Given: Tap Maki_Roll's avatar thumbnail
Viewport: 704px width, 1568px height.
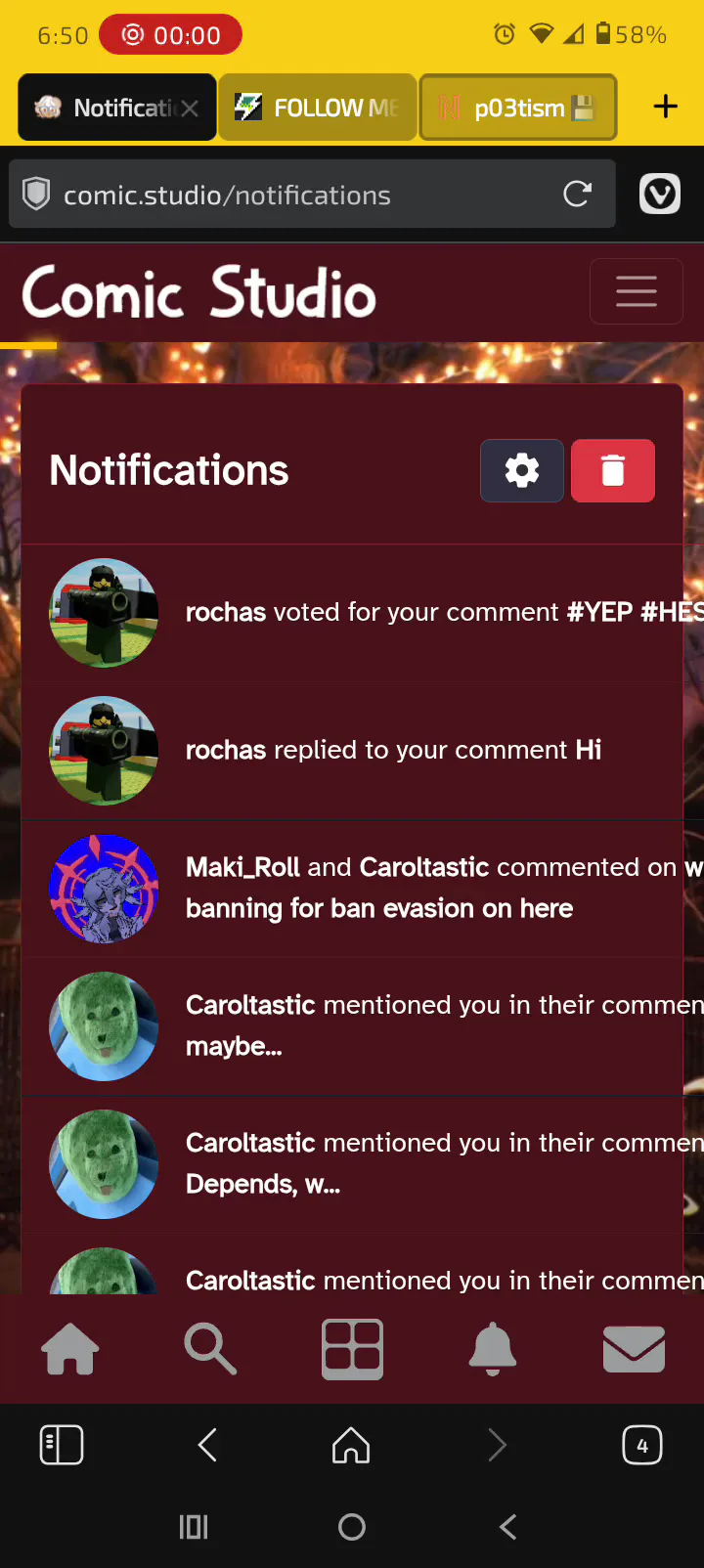Looking at the screenshot, I should pos(104,889).
